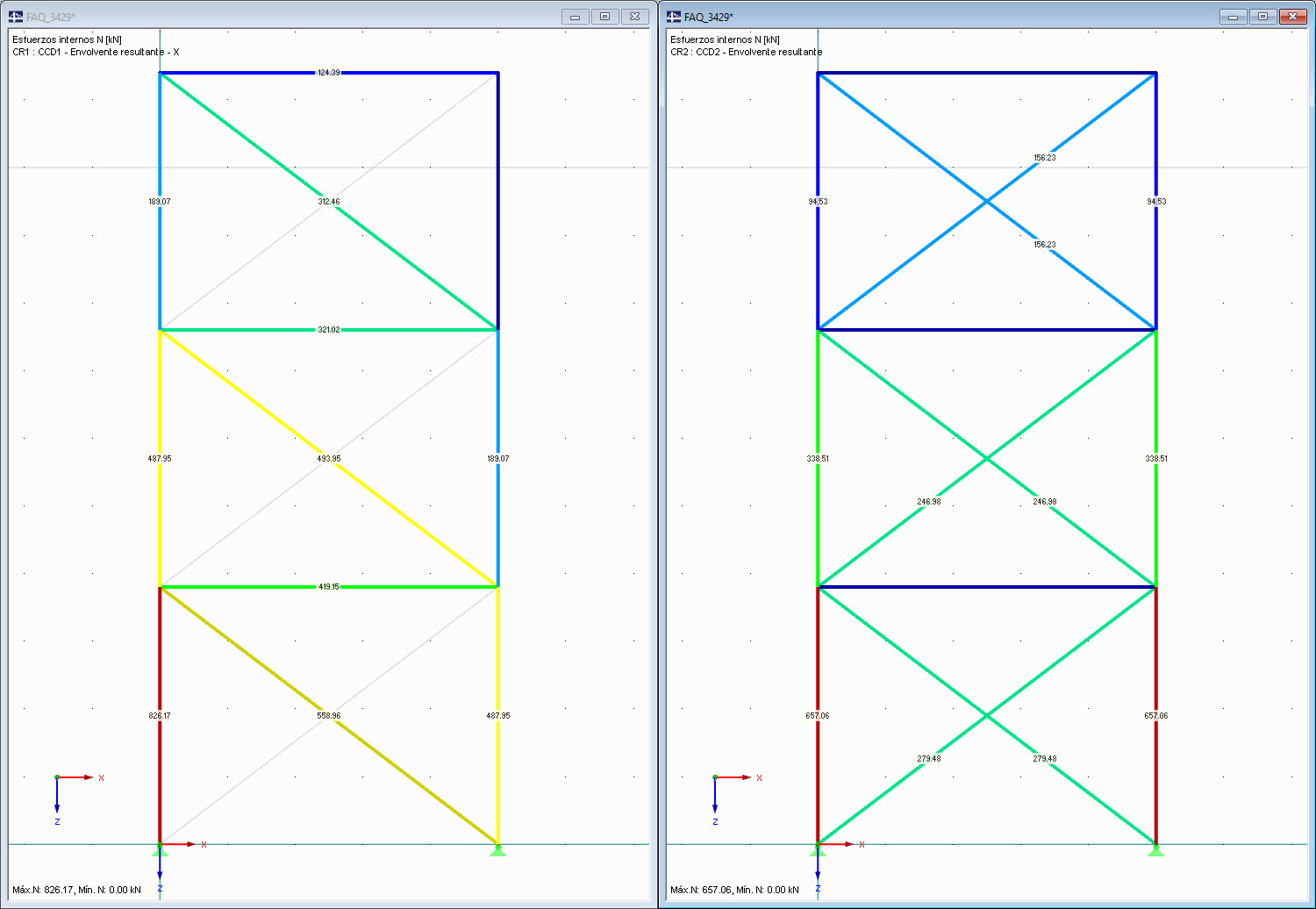1316x909 pixels.
Task: Click the app icon in the right FAQ_3429 title bar
Action: (674, 17)
